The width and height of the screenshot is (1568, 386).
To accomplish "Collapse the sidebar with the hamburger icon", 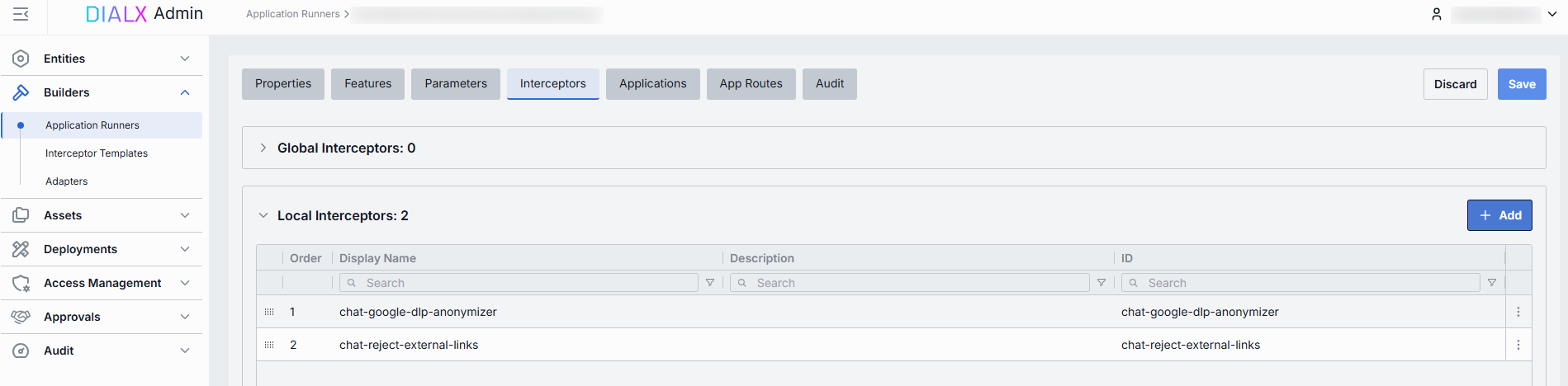I will (x=21, y=14).
